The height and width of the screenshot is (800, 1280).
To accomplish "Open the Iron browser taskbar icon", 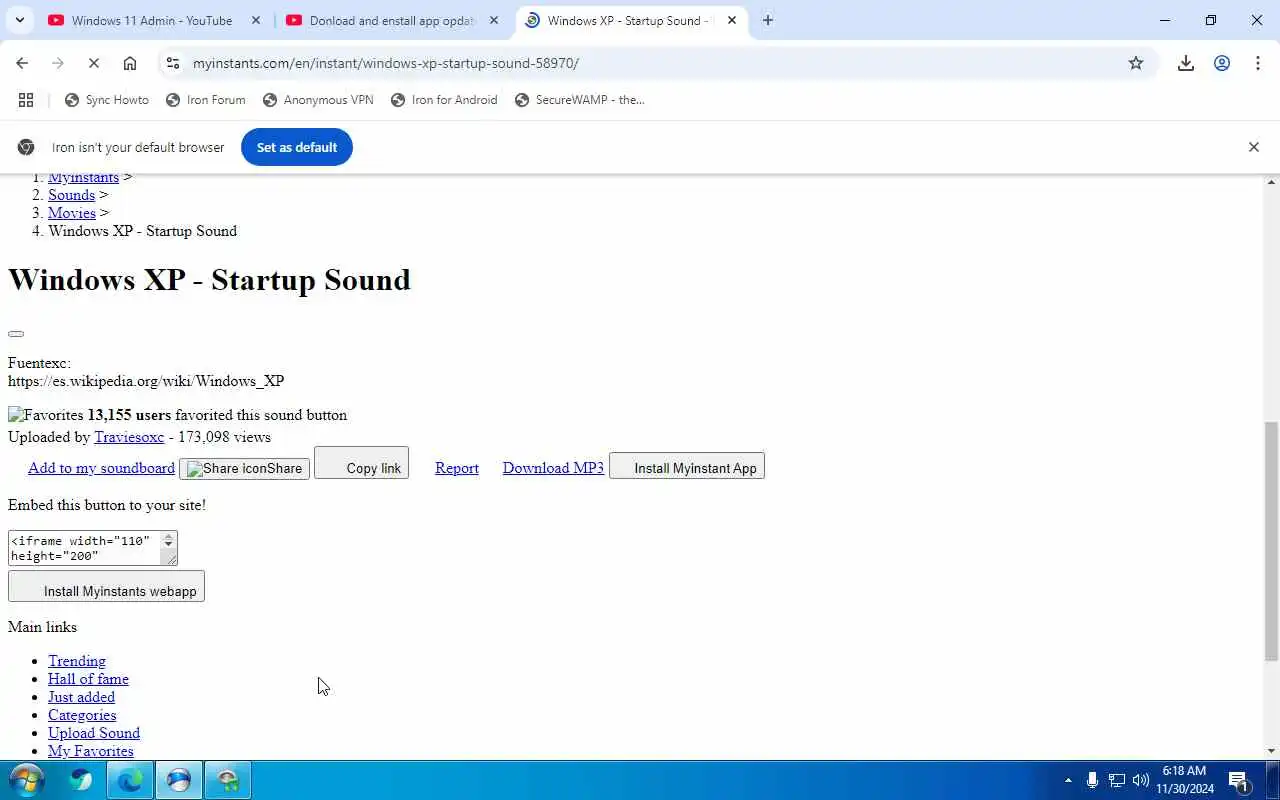I will pyautogui.click(x=179, y=780).
